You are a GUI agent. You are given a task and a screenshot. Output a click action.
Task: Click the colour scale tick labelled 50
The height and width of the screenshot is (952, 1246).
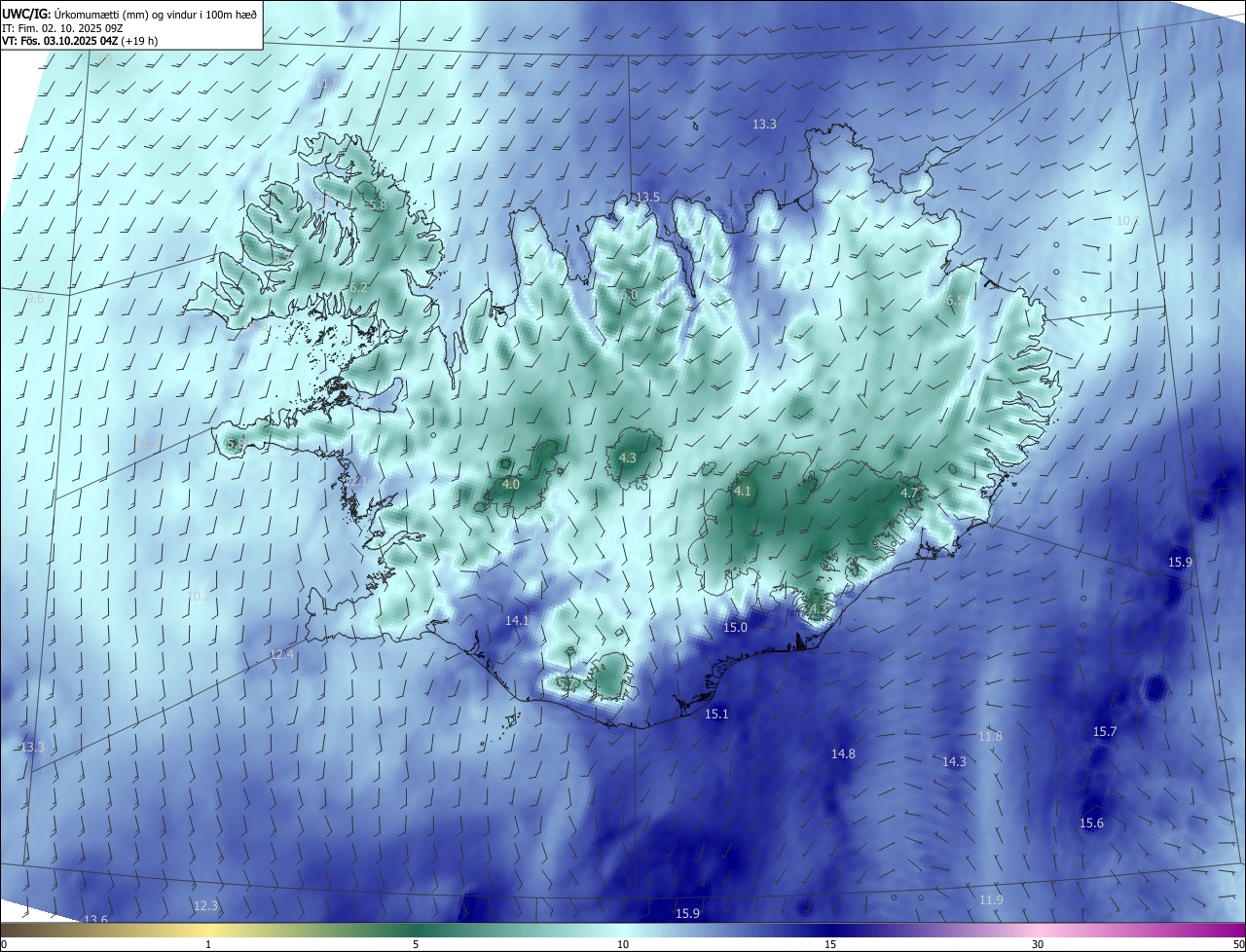pyautogui.click(x=1238, y=944)
